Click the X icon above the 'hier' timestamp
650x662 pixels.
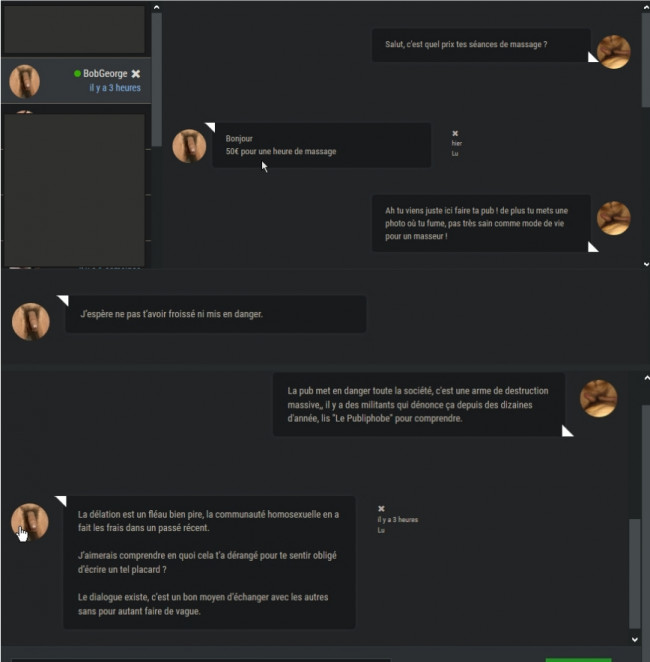click(455, 133)
